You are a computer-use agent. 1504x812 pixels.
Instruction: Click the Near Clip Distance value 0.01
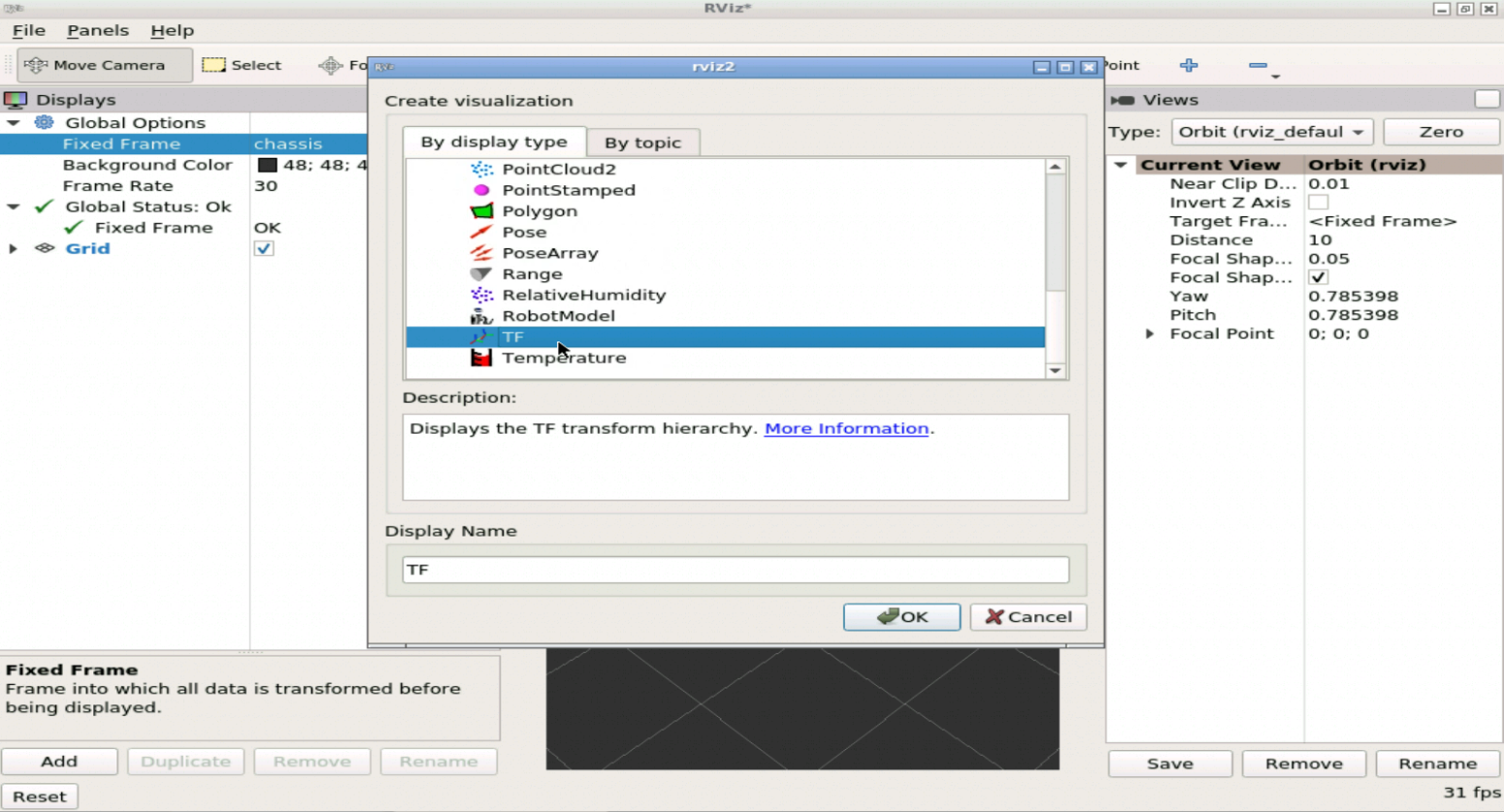tap(1328, 183)
